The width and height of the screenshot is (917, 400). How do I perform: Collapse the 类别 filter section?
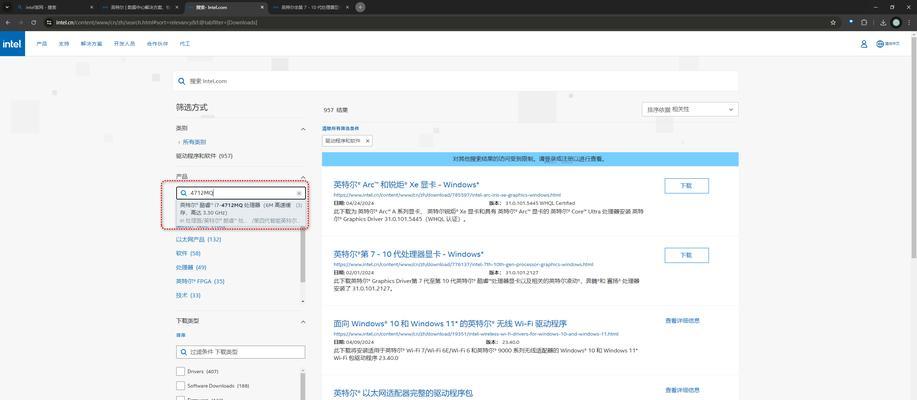(x=303, y=129)
